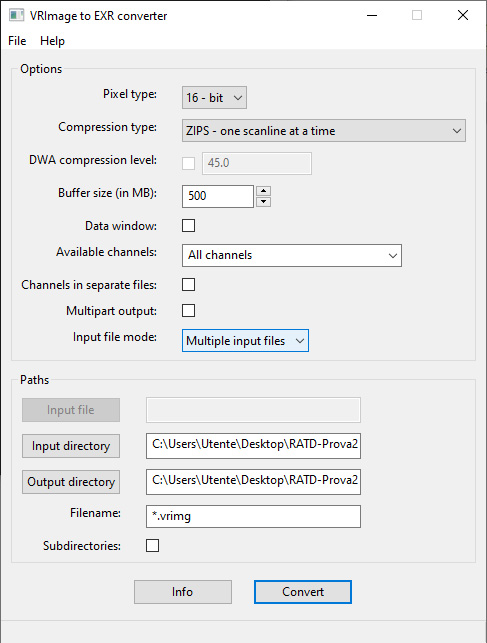Open the Pixel type dropdown

point(214,98)
